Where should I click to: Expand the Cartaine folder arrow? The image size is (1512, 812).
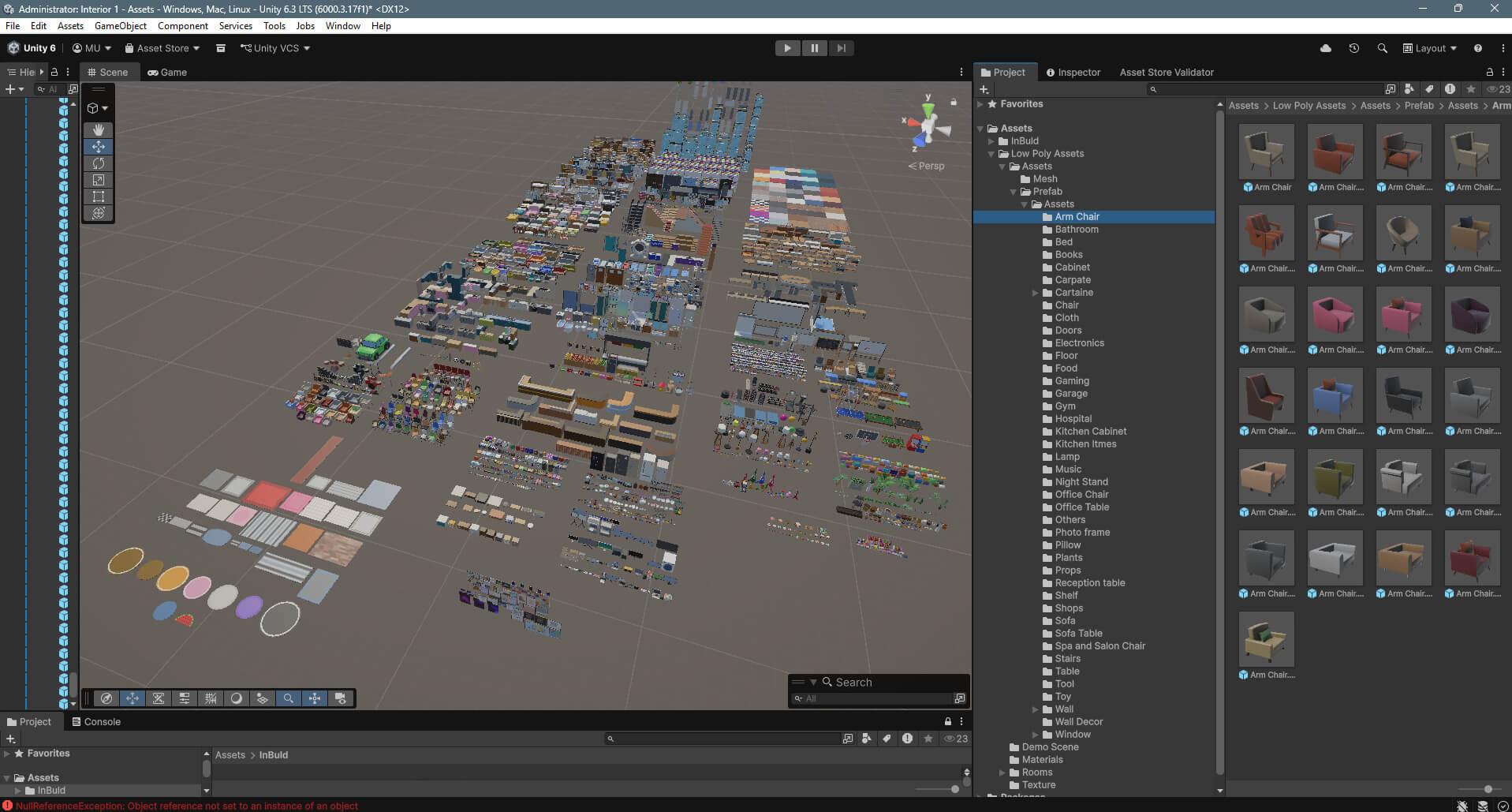click(1036, 293)
